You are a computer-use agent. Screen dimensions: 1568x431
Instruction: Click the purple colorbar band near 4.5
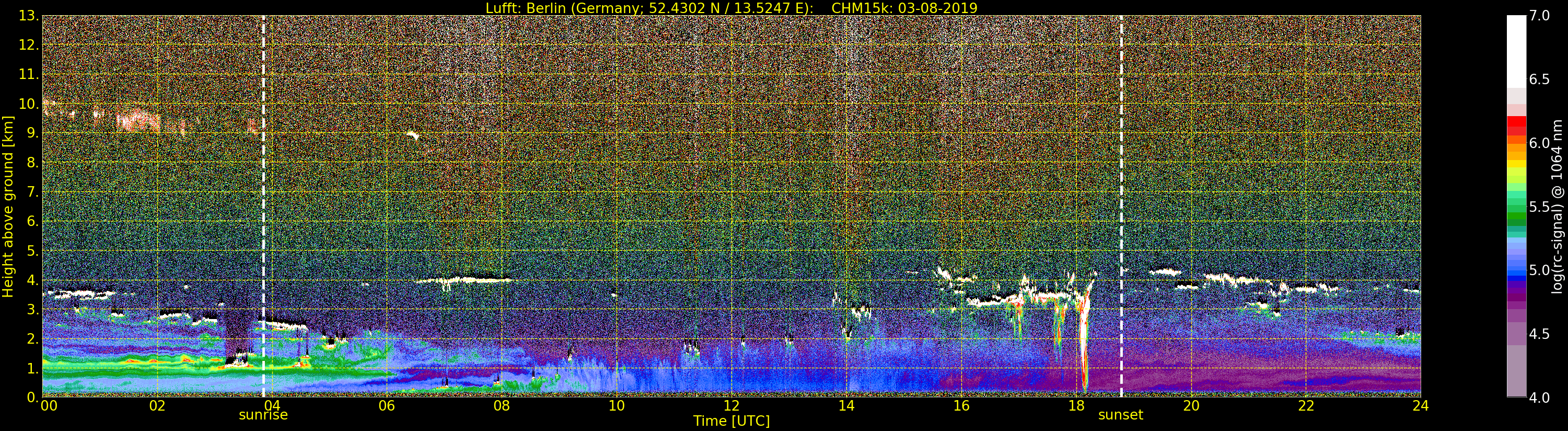tap(1516, 332)
